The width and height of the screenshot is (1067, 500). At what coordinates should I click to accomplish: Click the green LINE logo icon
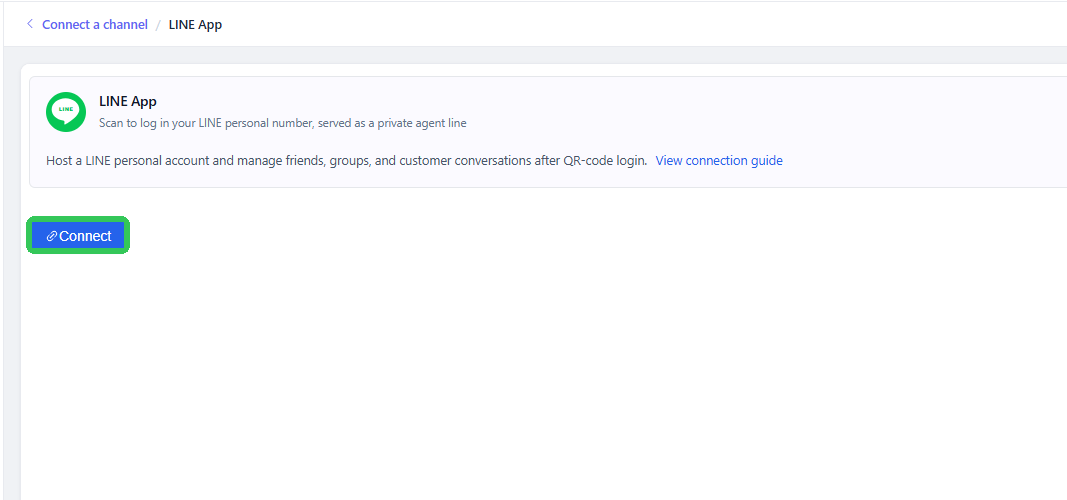point(66,112)
